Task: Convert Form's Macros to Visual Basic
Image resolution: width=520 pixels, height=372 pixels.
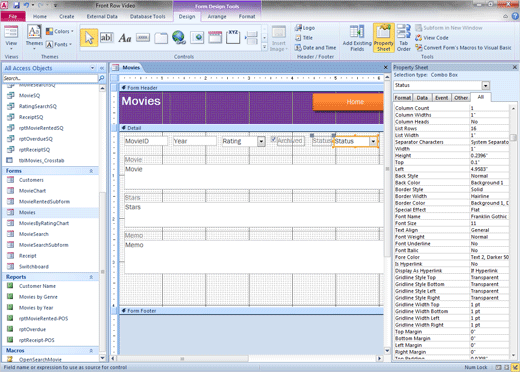Action: 463,48
